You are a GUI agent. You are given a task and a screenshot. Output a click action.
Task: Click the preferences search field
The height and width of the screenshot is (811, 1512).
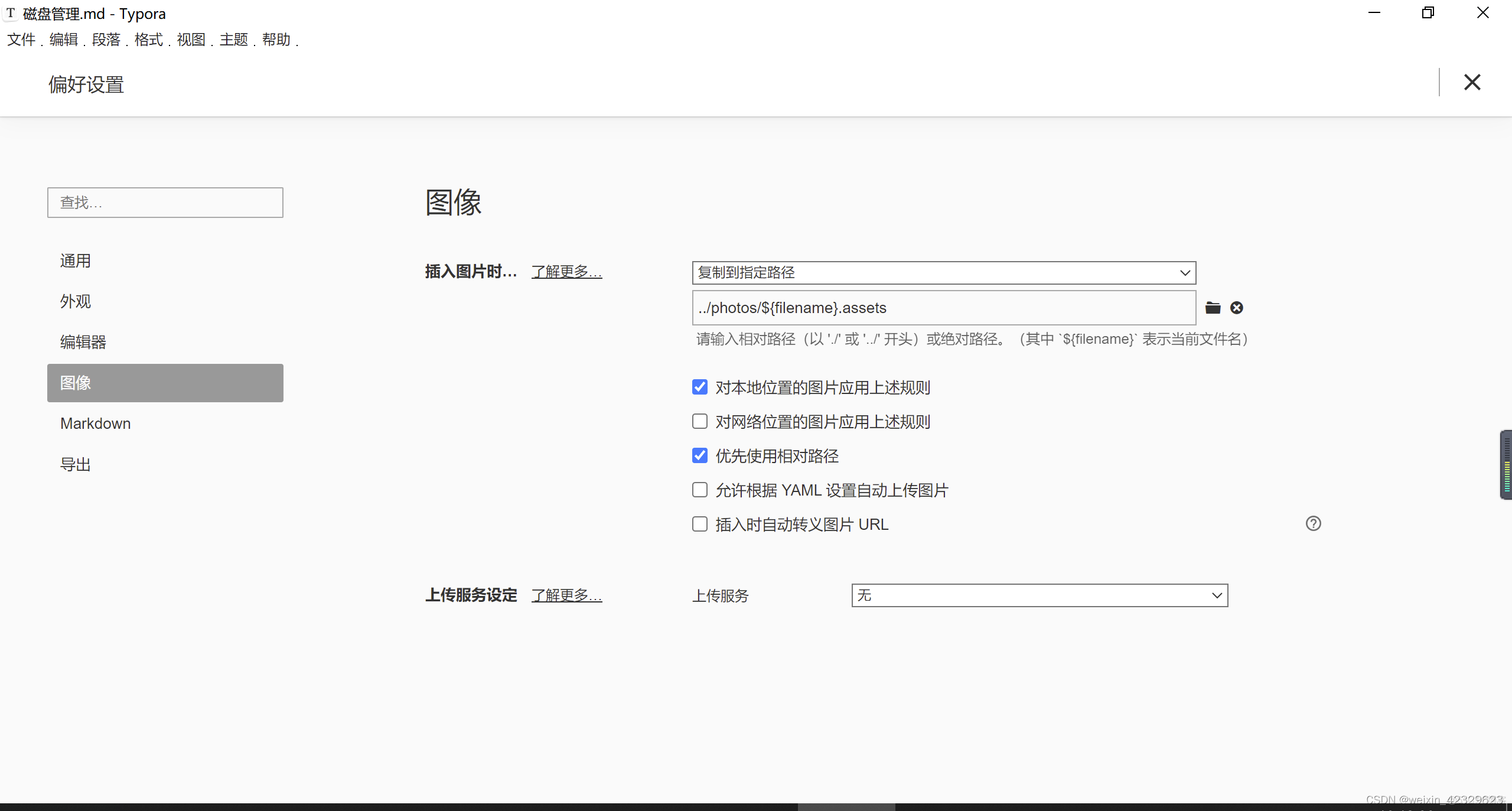coord(165,203)
